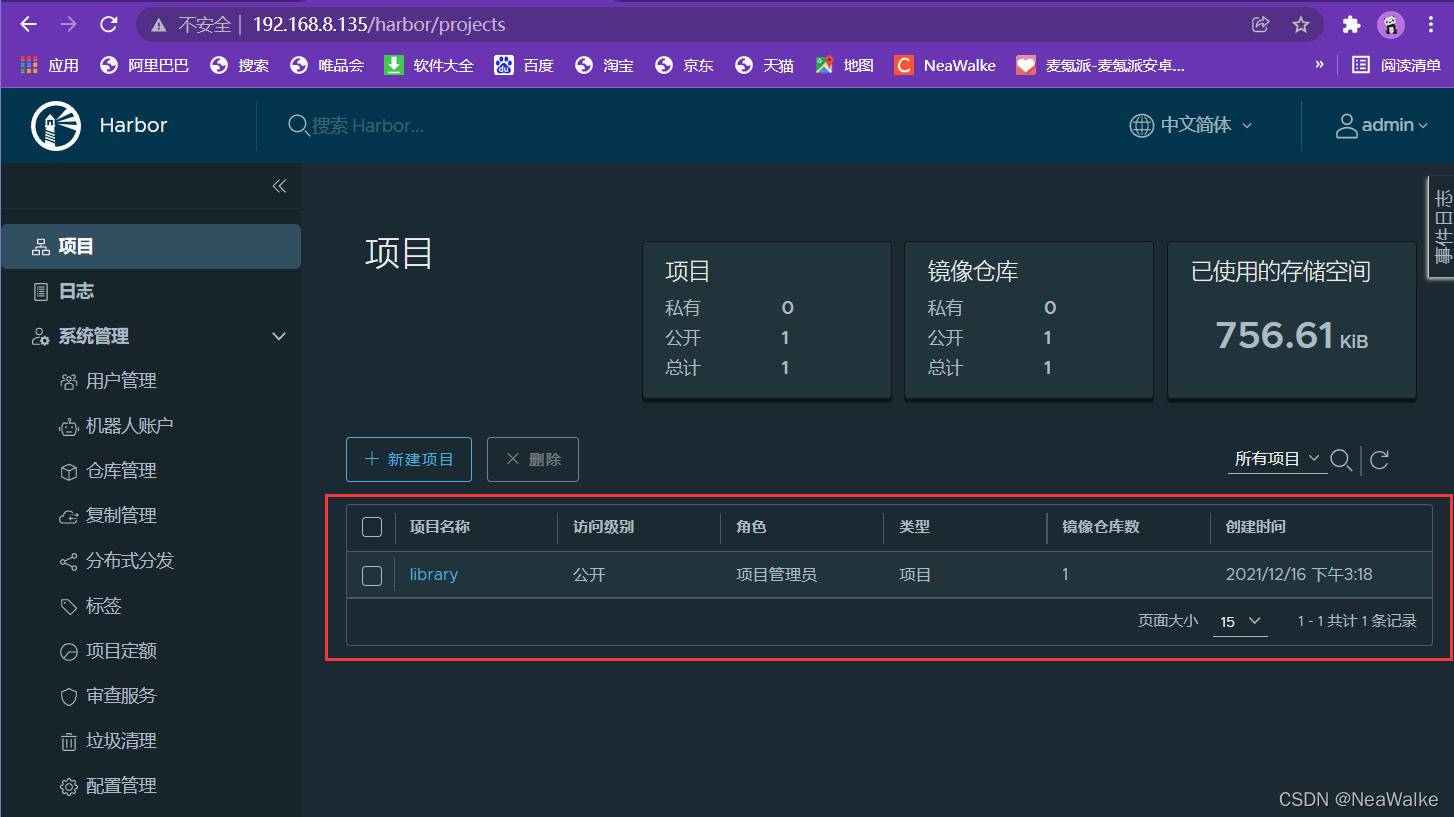
Task: Open 复制管理 using its replication icon
Action: [x=68, y=515]
